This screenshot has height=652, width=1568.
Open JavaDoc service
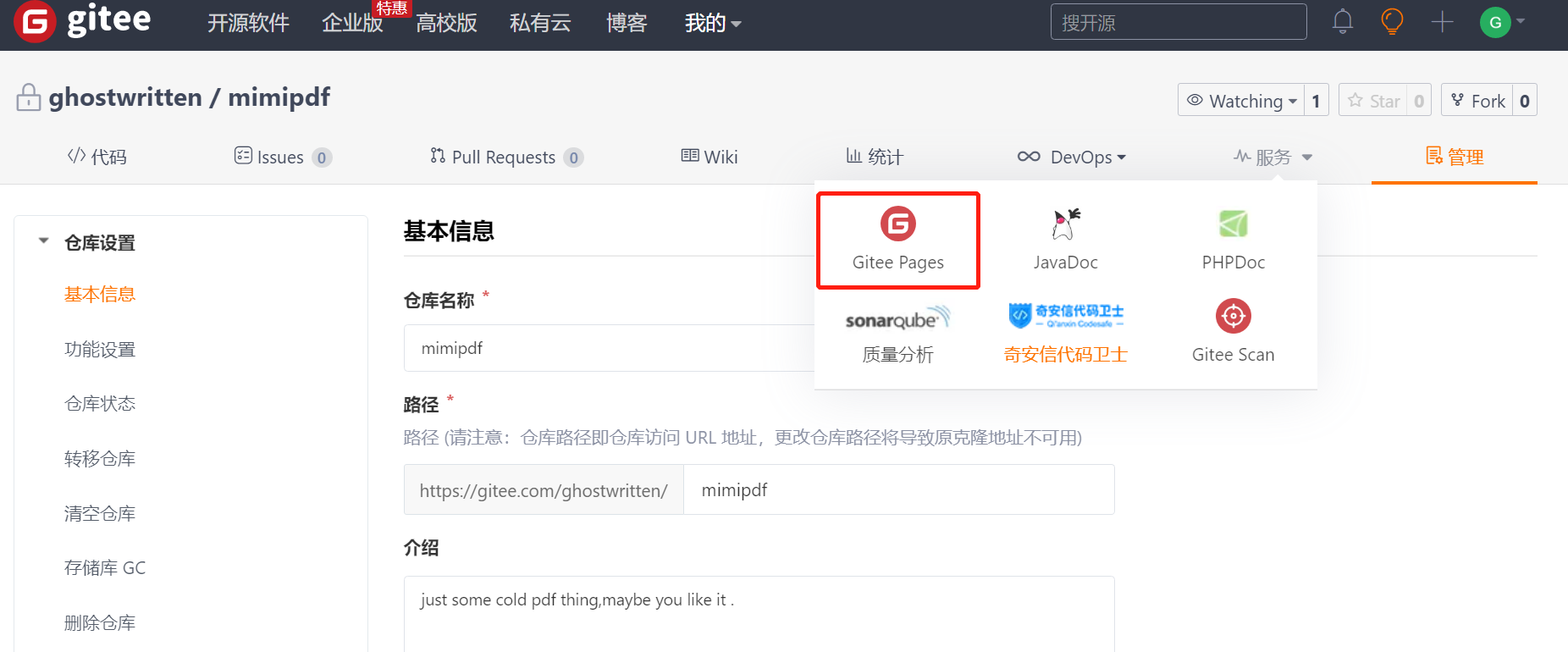coord(1065,240)
